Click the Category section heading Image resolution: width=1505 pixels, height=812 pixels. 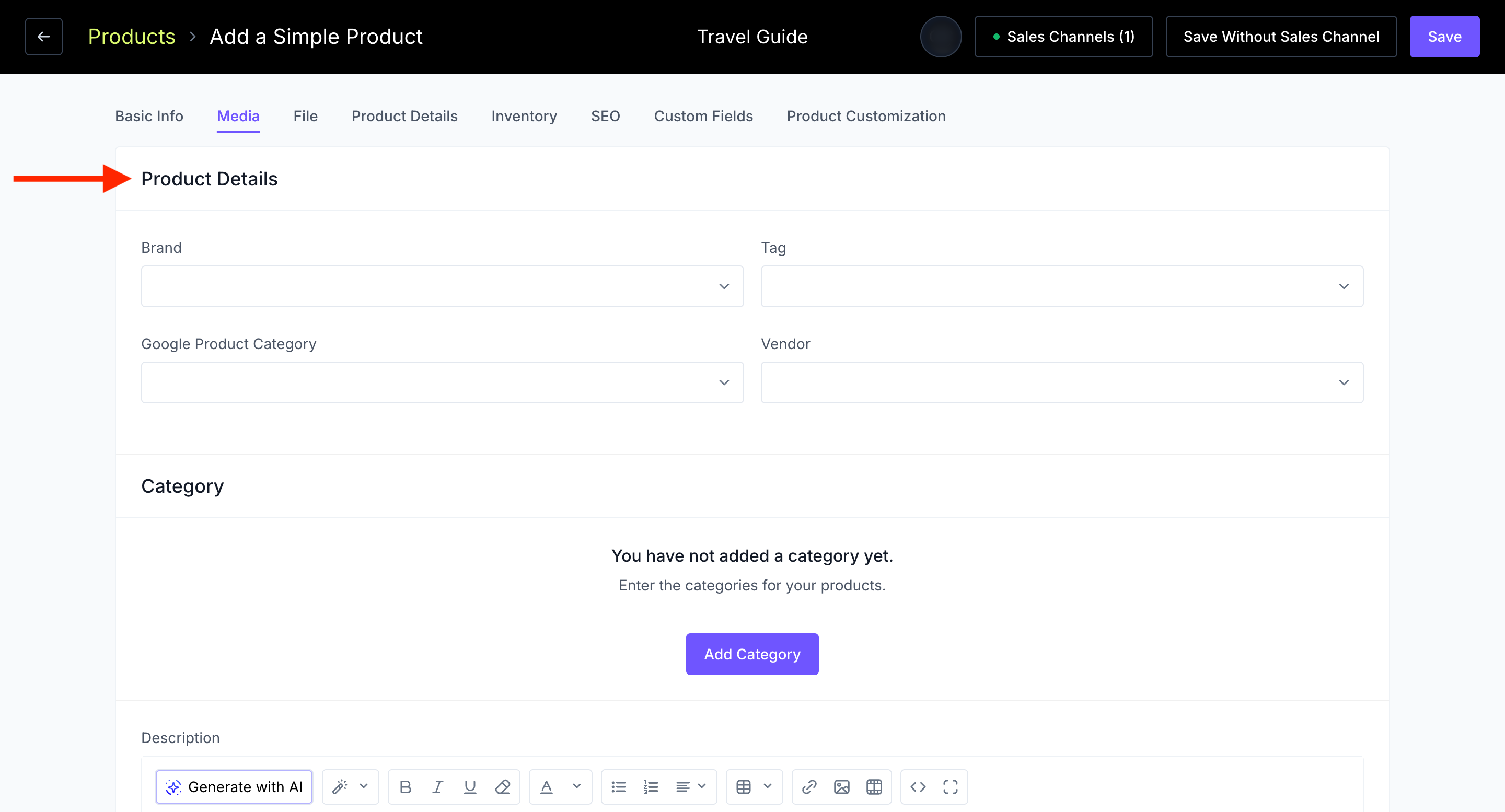coord(182,486)
